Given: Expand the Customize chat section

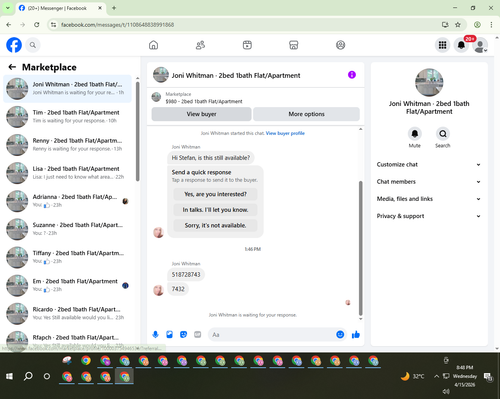Looking at the screenshot, I should [x=429, y=164].
